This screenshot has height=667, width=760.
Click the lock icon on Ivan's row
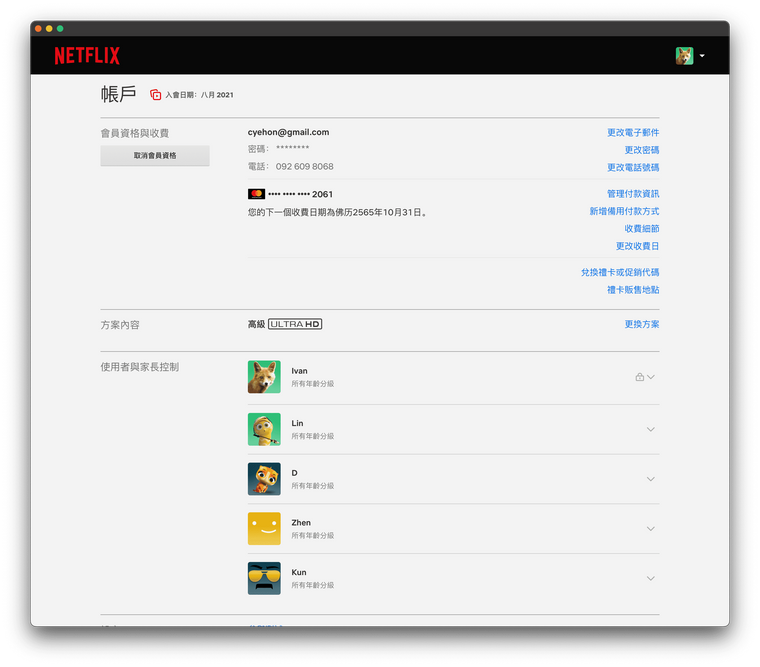tap(640, 377)
